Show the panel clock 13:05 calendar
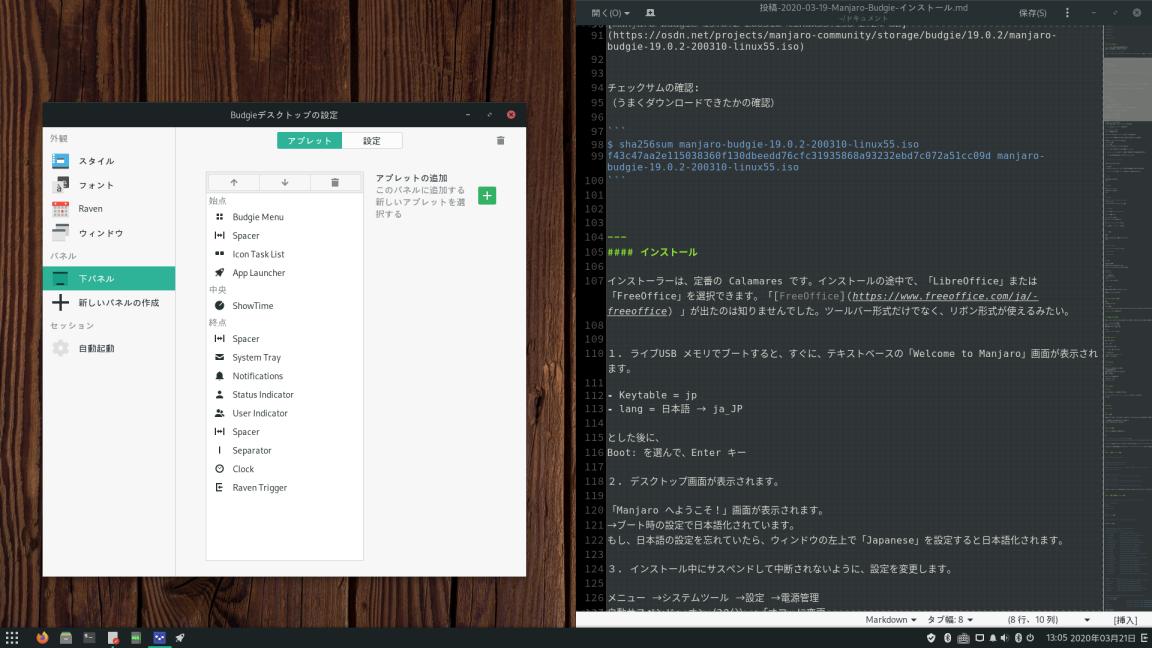 1090,638
